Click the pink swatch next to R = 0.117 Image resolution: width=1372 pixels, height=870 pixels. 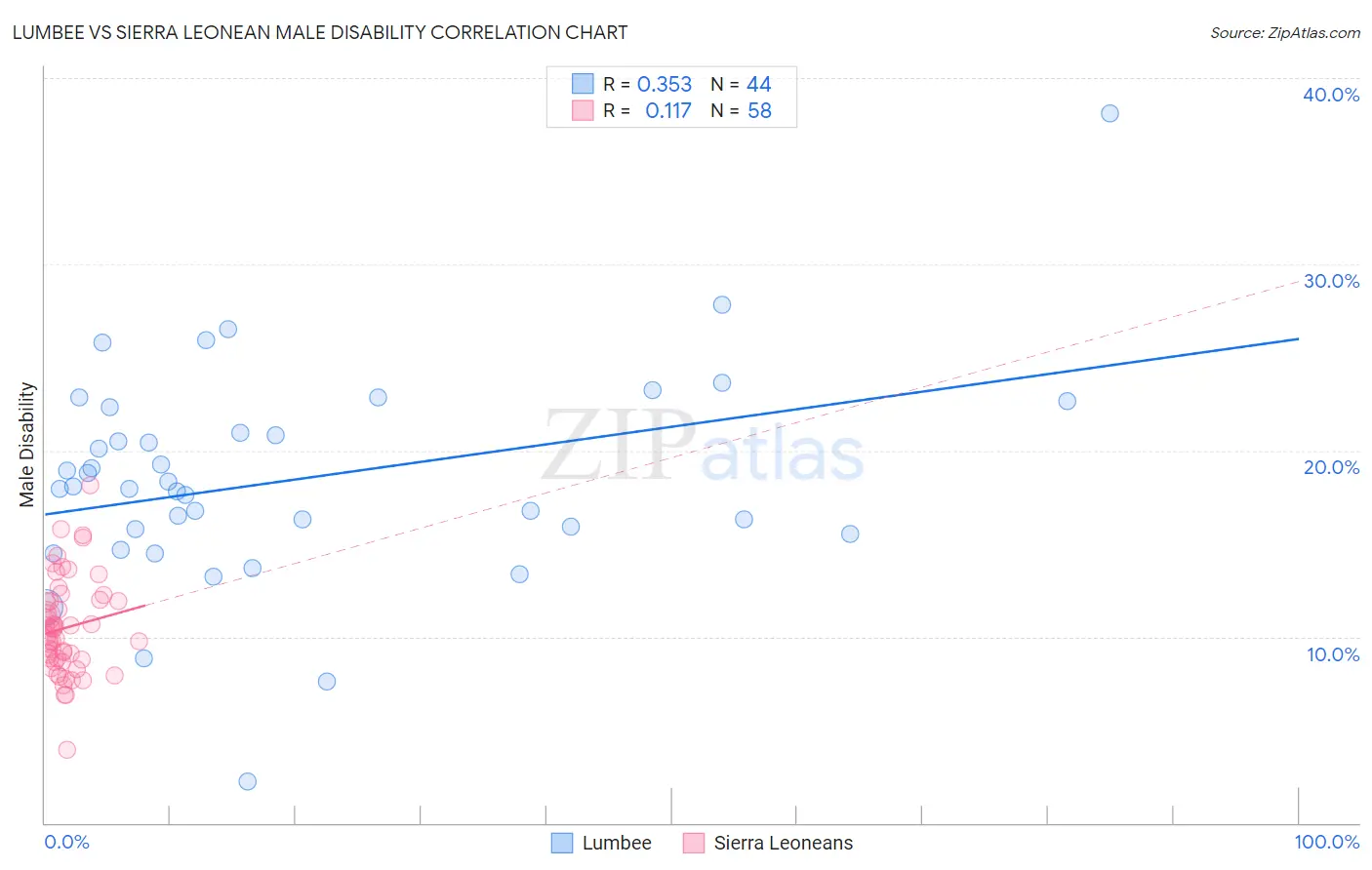pos(583,110)
